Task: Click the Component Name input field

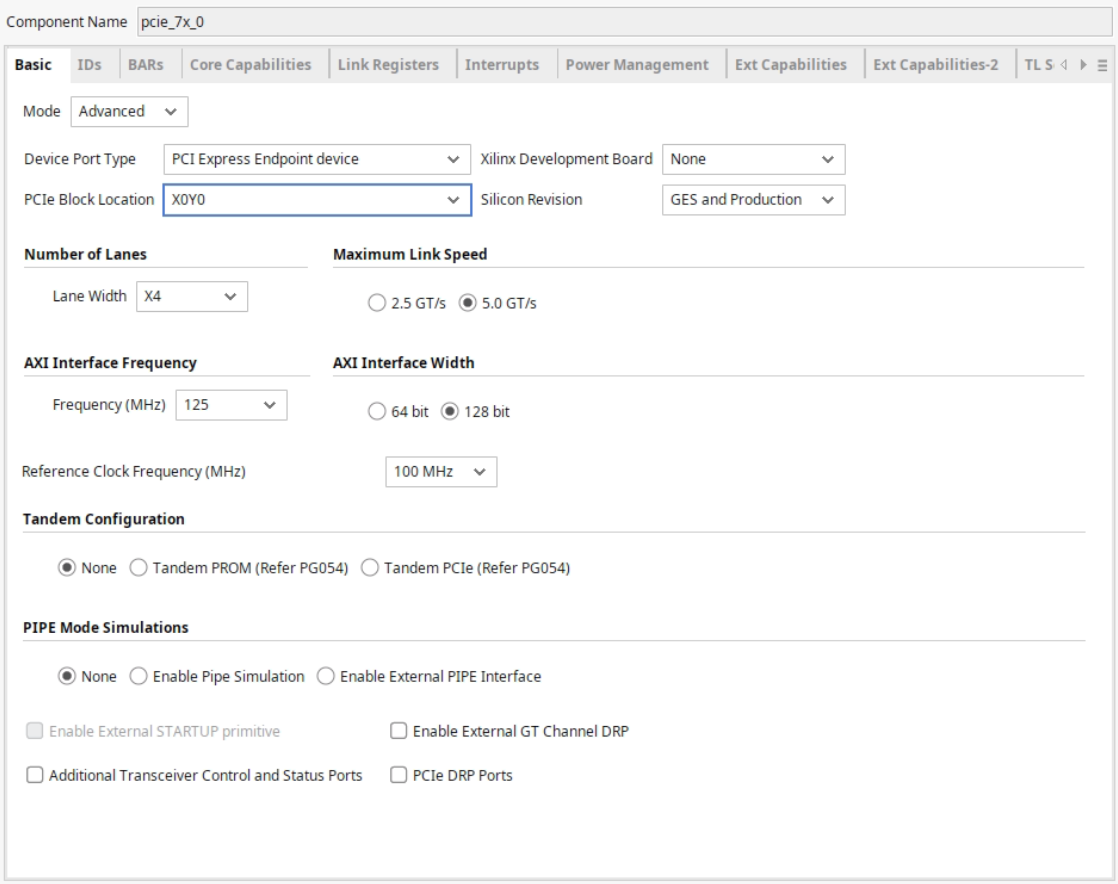Action: tap(624, 22)
